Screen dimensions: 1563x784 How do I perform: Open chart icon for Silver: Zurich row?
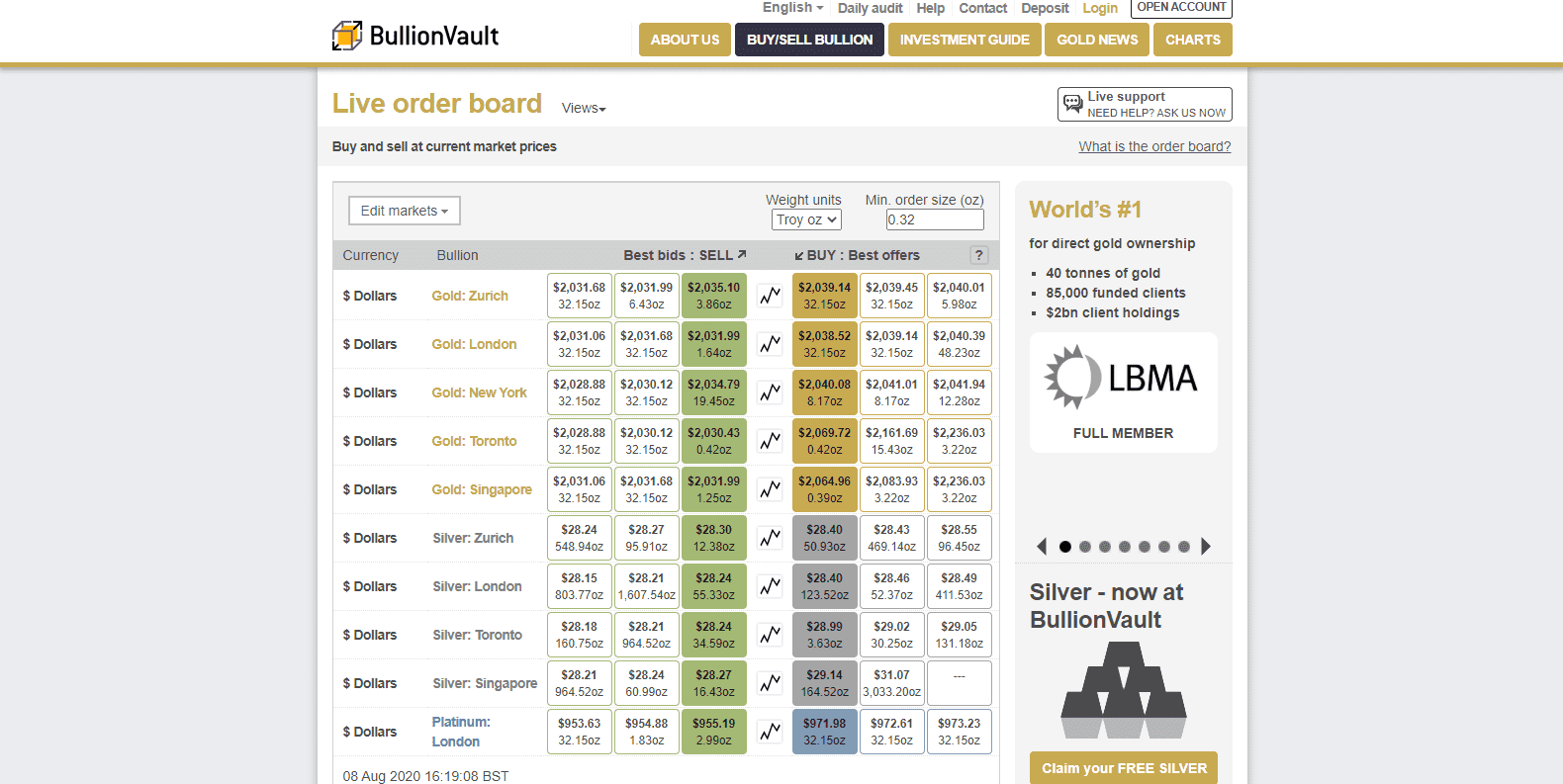[x=770, y=538]
